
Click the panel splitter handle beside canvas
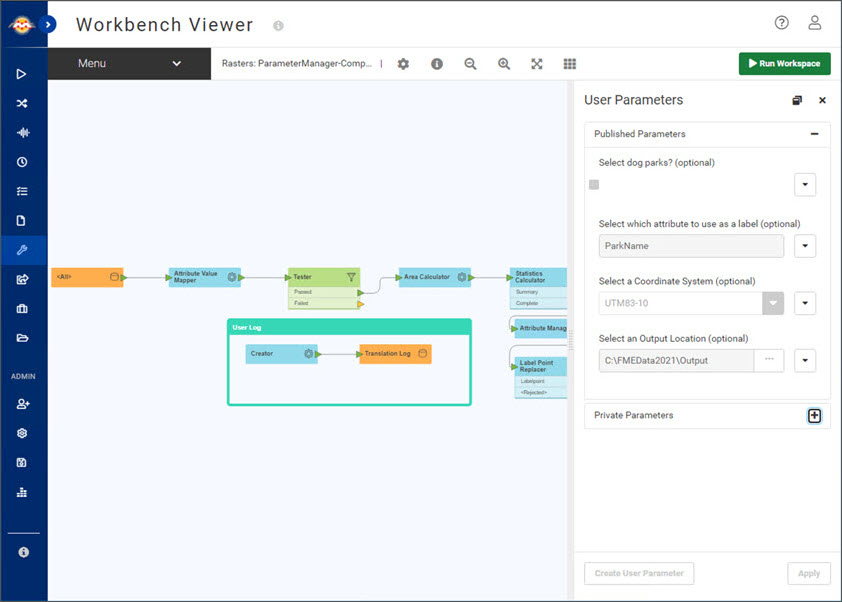pos(571,339)
